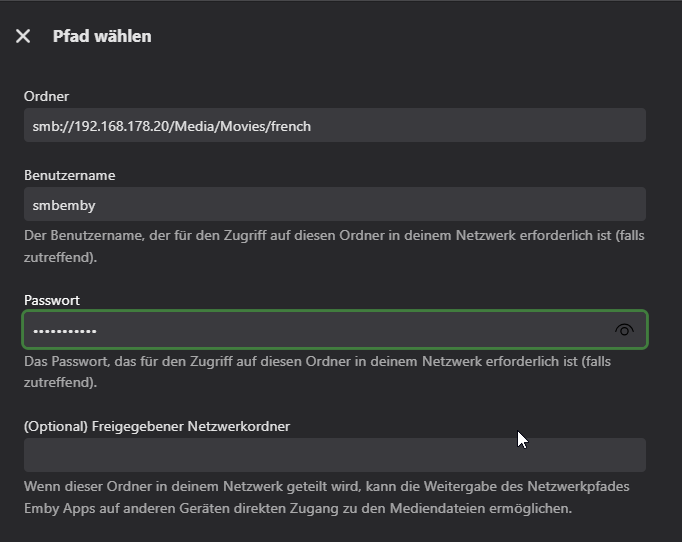Click the (Optional) Freigegebener Netzwerkordner label
This screenshot has height=542, width=682.
pyautogui.click(x=157, y=426)
